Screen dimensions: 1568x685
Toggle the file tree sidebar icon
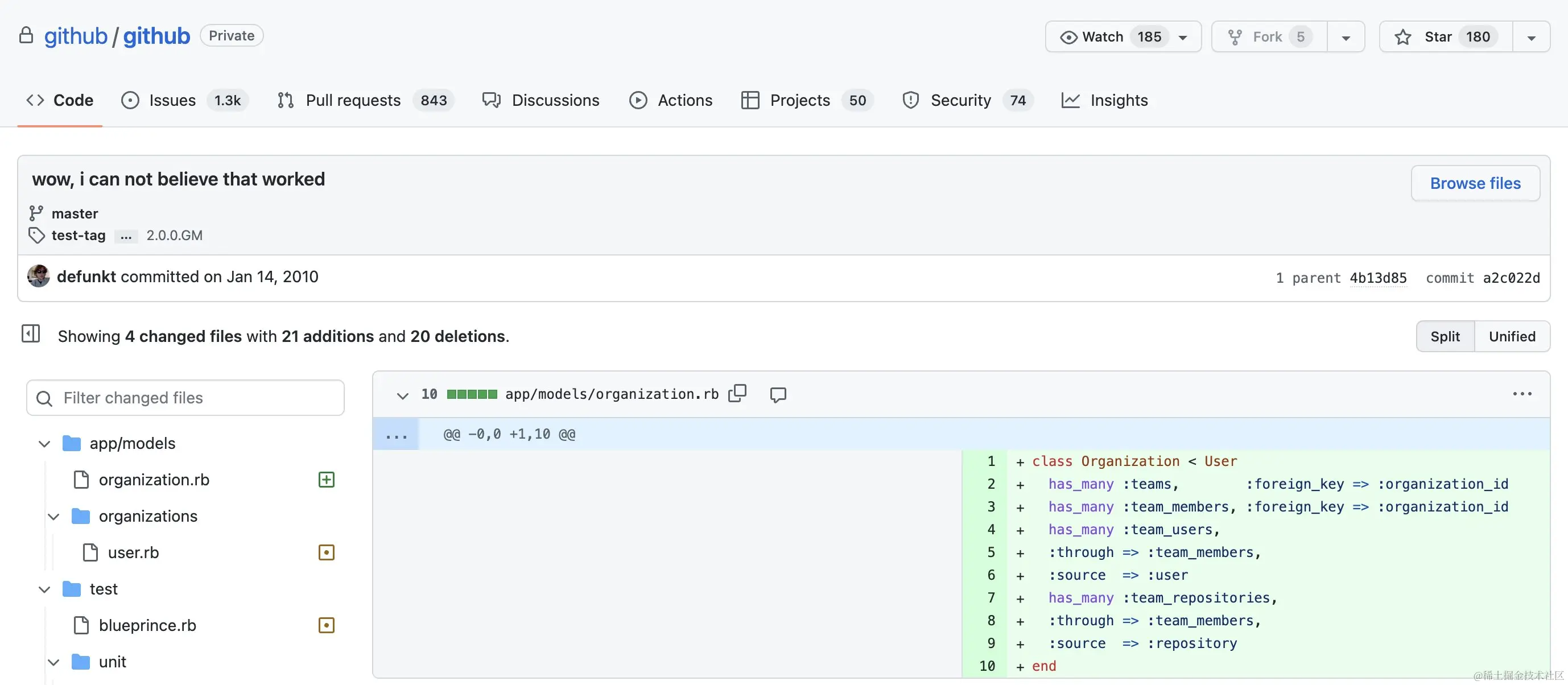(x=30, y=333)
